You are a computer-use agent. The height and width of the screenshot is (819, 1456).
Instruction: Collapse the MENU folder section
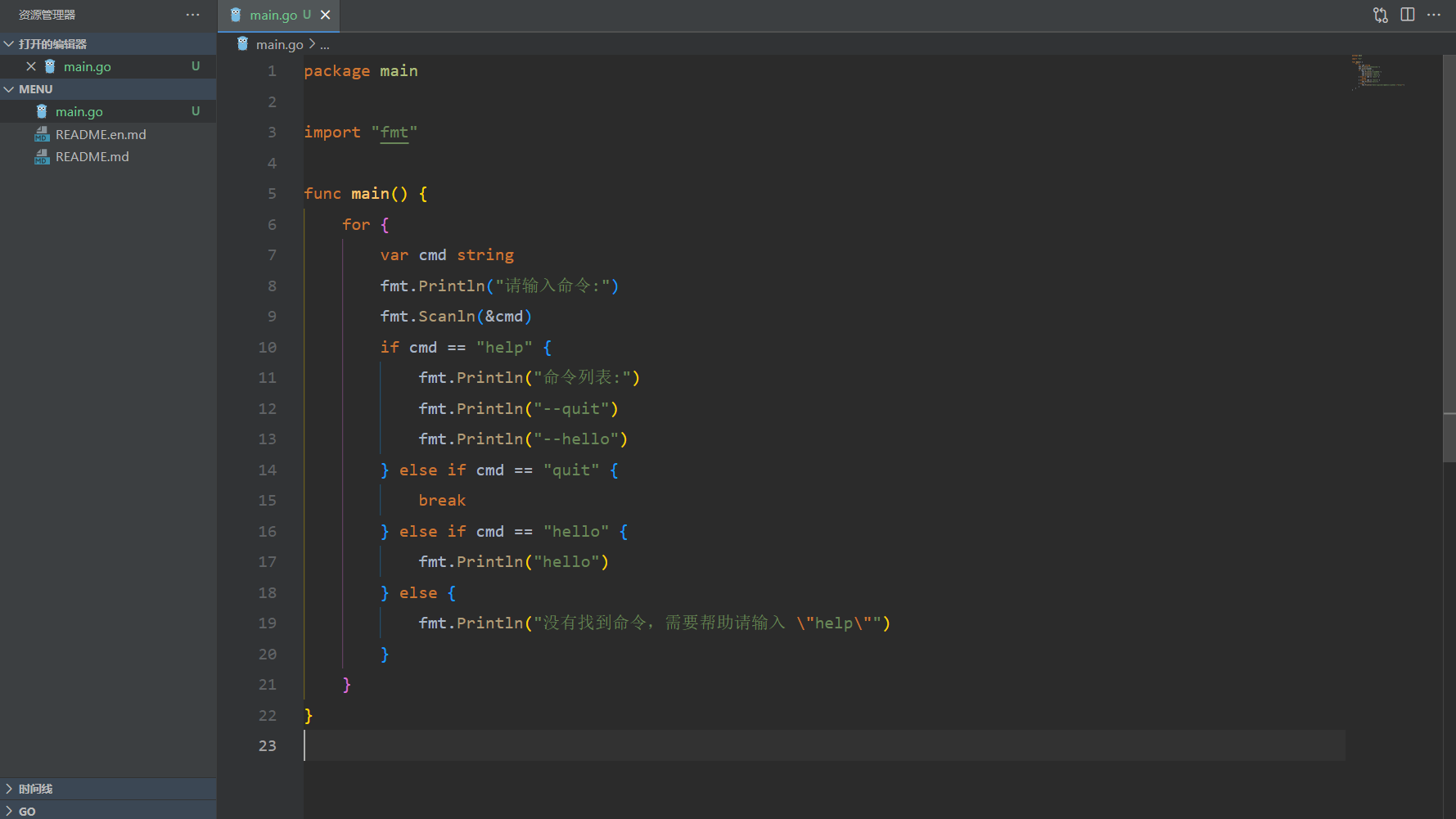tap(9, 89)
